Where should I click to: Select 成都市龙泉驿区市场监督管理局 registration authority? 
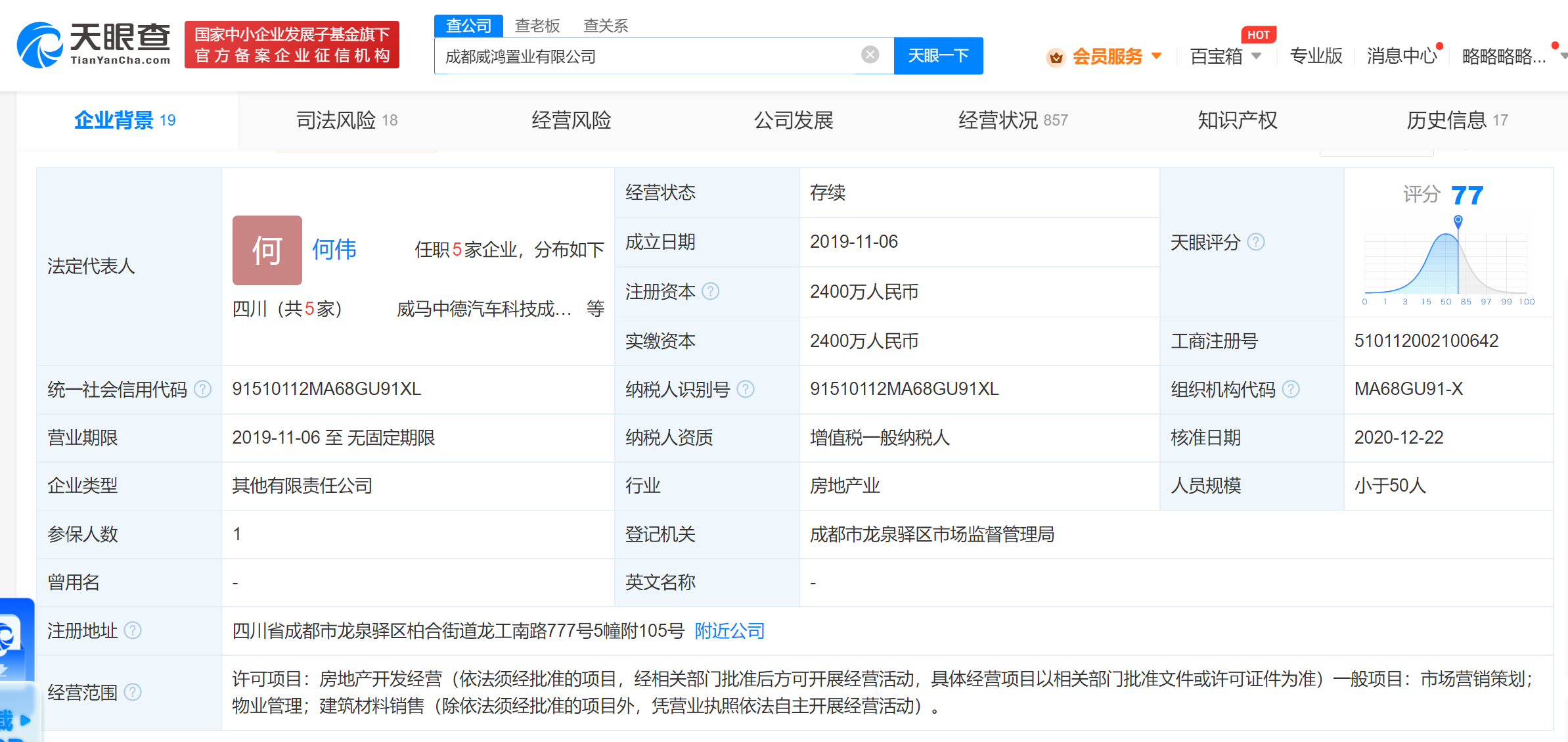(931, 534)
